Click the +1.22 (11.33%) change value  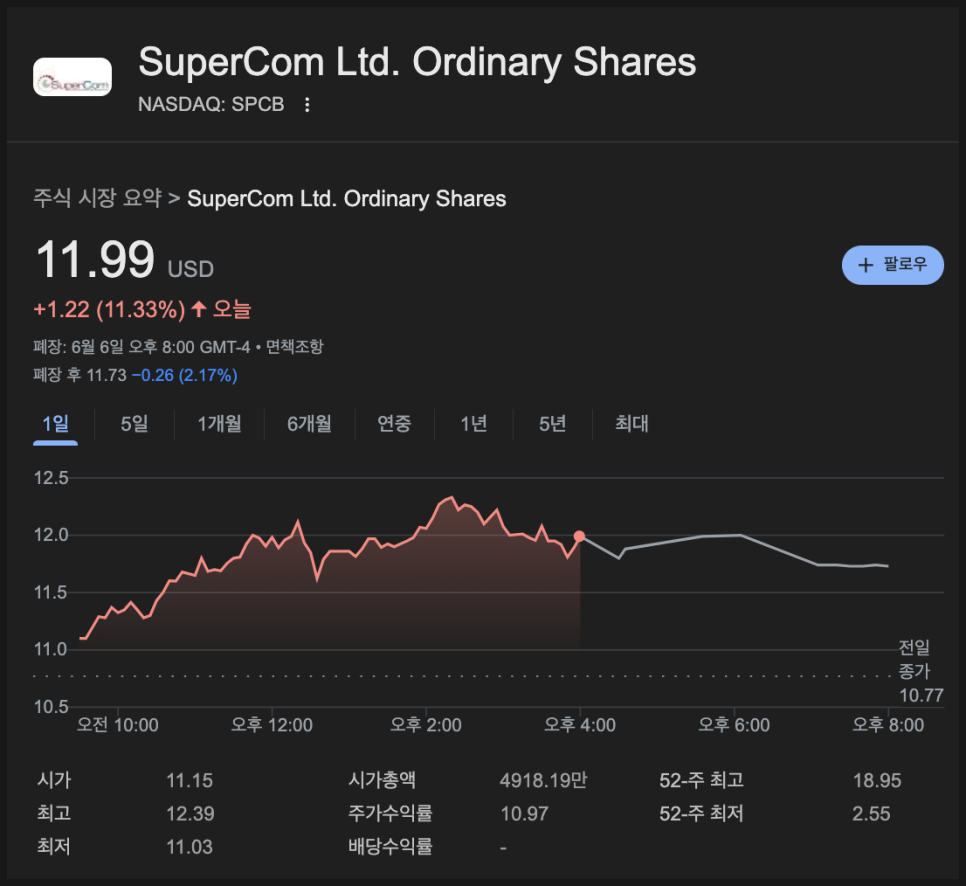click(x=109, y=309)
